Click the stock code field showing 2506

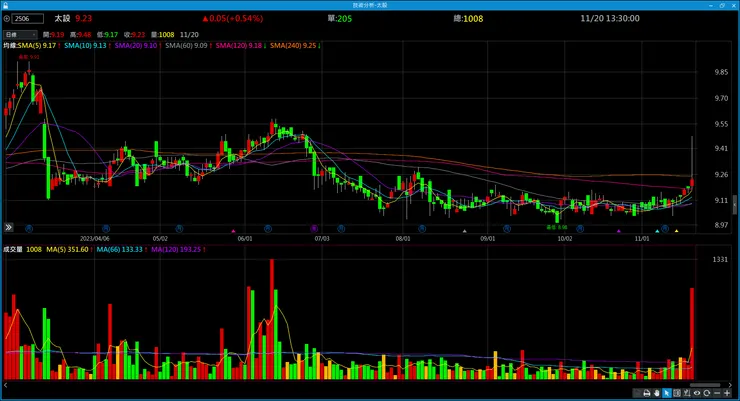(x=28, y=18)
